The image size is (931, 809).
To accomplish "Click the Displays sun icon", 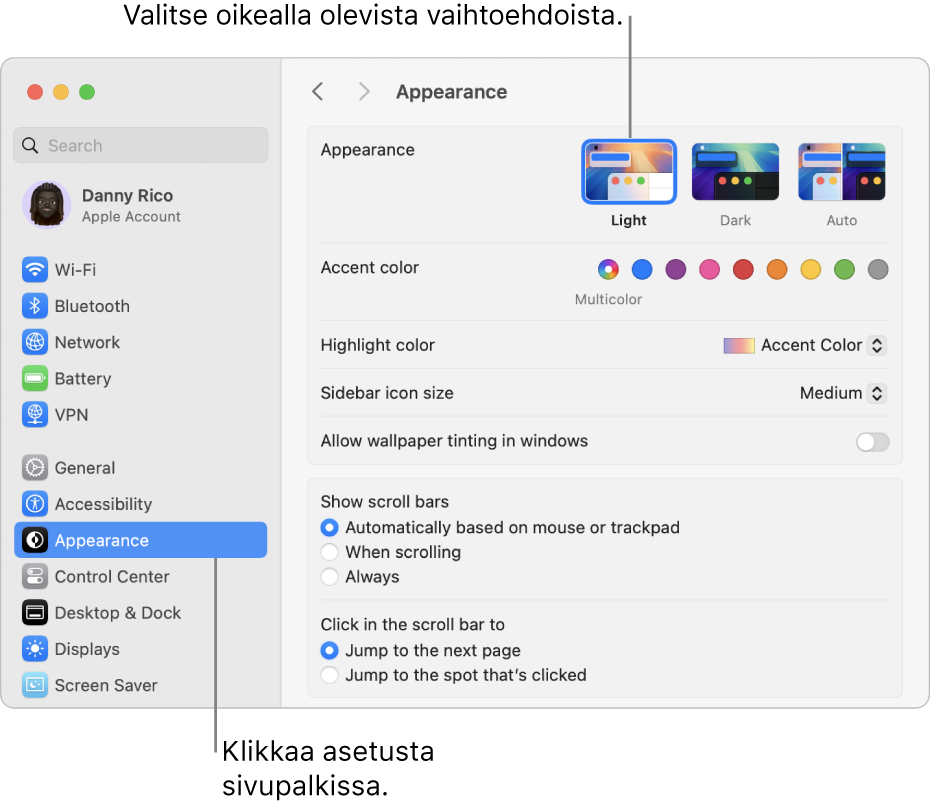I will tap(34, 649).
